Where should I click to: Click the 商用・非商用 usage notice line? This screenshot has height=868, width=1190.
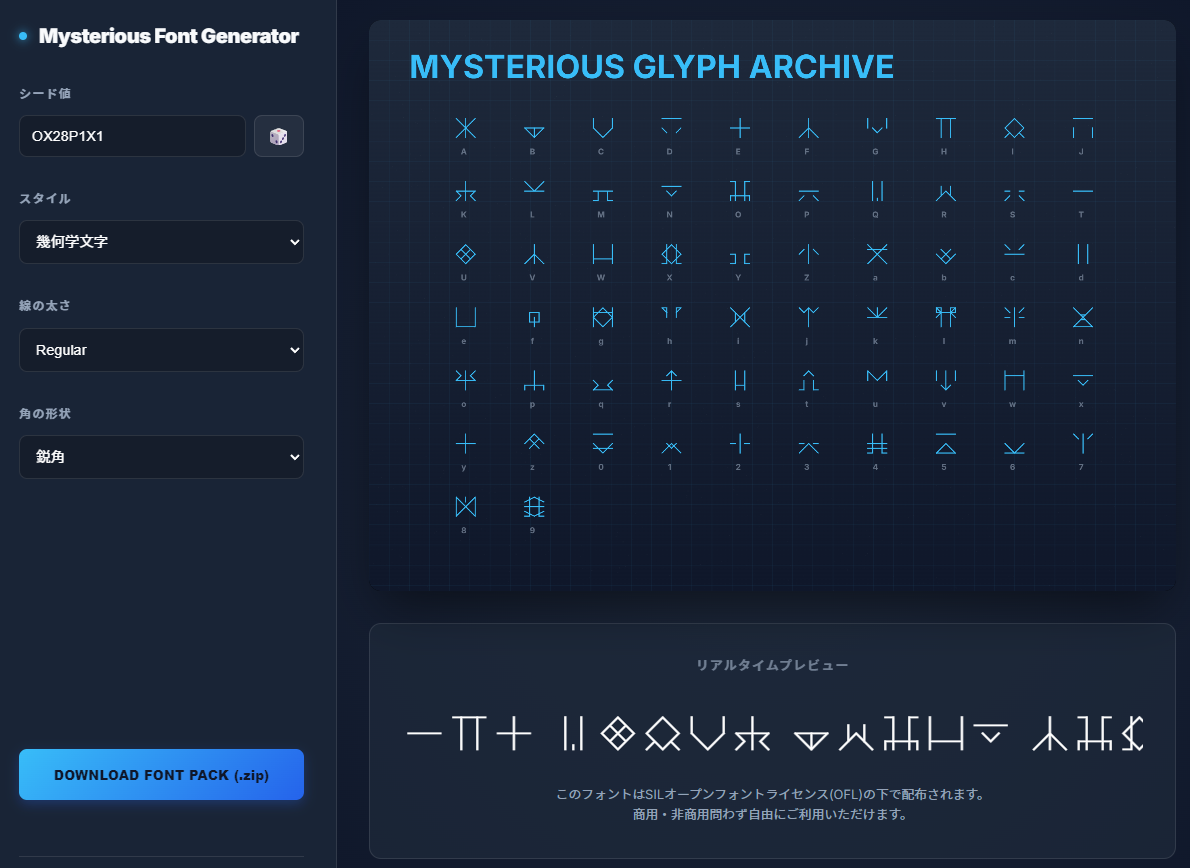(772, 814)
